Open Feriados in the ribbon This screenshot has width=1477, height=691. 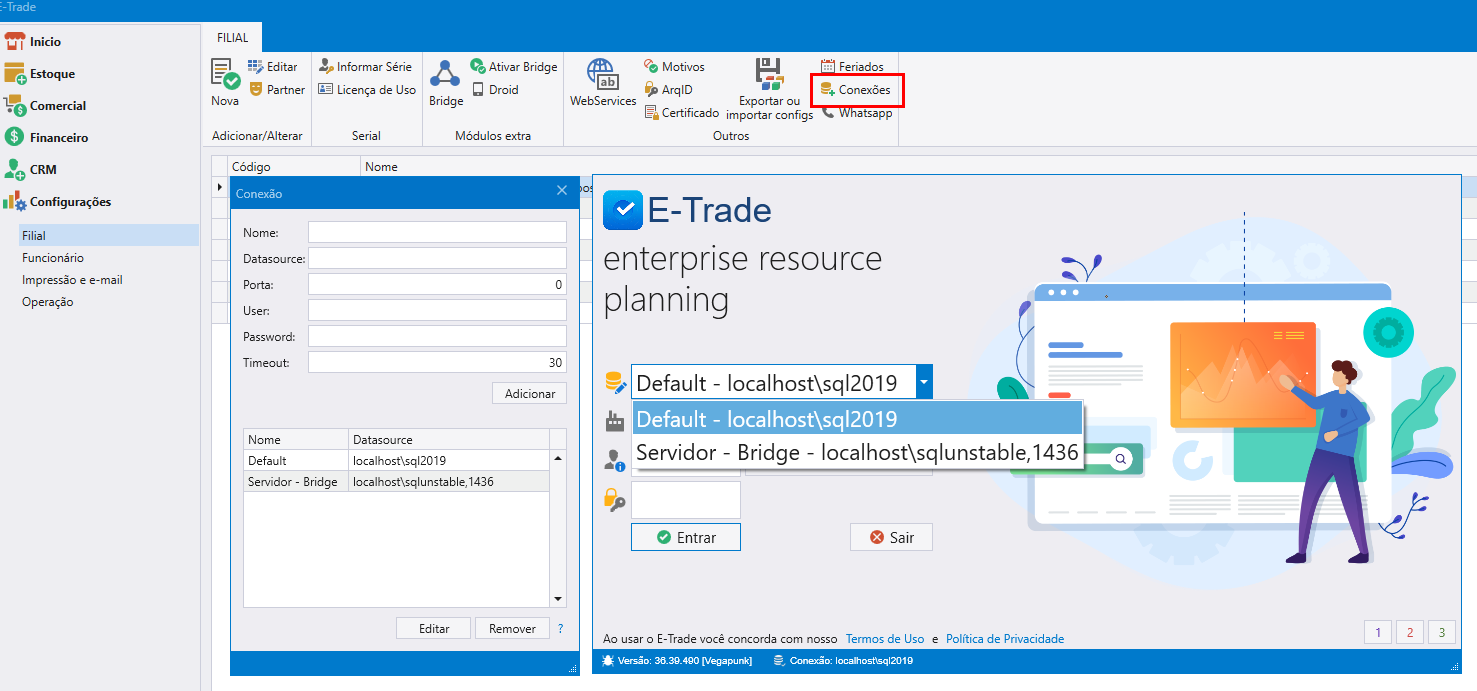[852, 67]
